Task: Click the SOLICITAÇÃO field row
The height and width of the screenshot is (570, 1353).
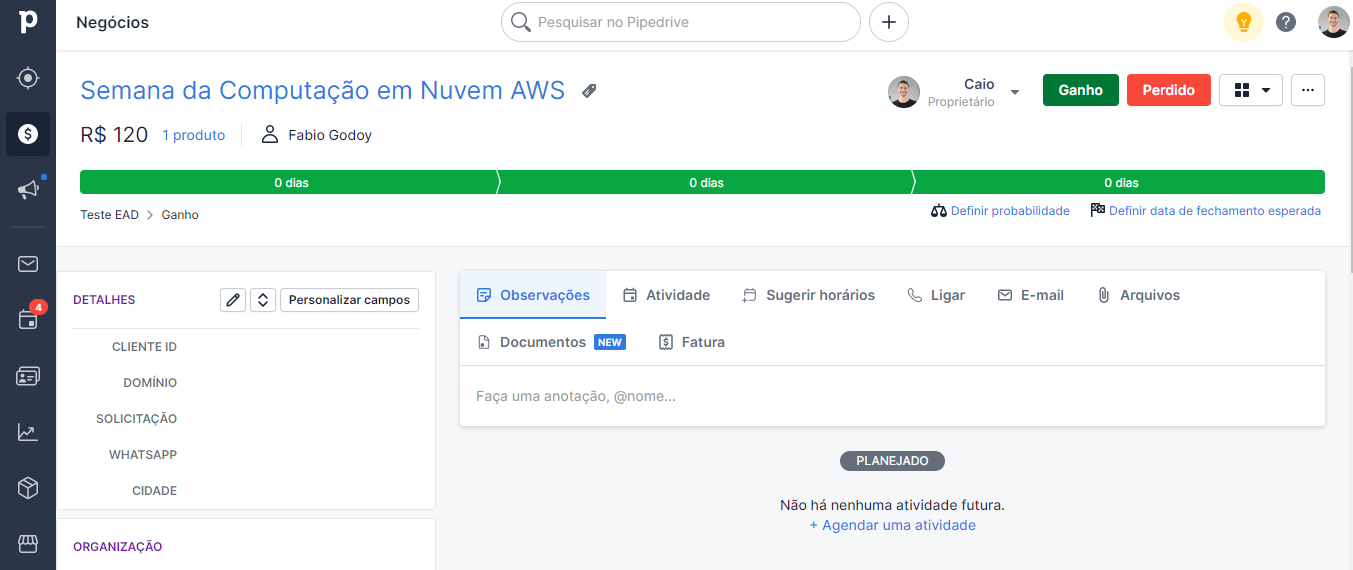Action: [x=246, y=419]
